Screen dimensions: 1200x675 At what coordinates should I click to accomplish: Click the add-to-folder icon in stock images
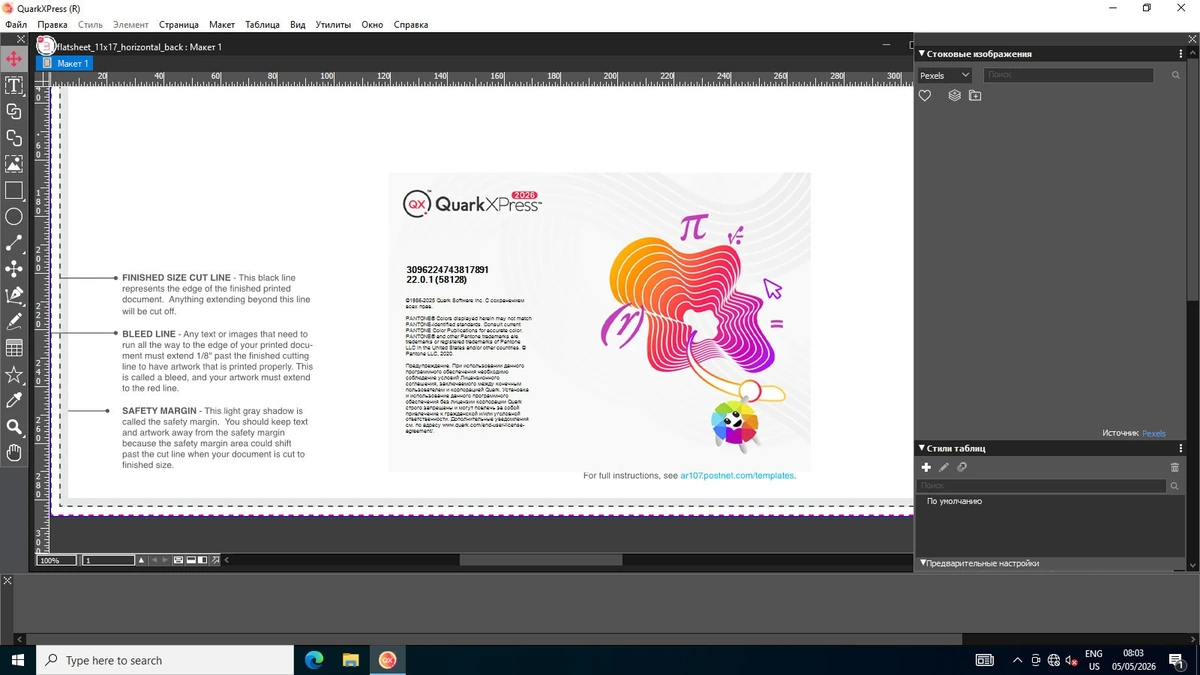click(x=975, y=95)
